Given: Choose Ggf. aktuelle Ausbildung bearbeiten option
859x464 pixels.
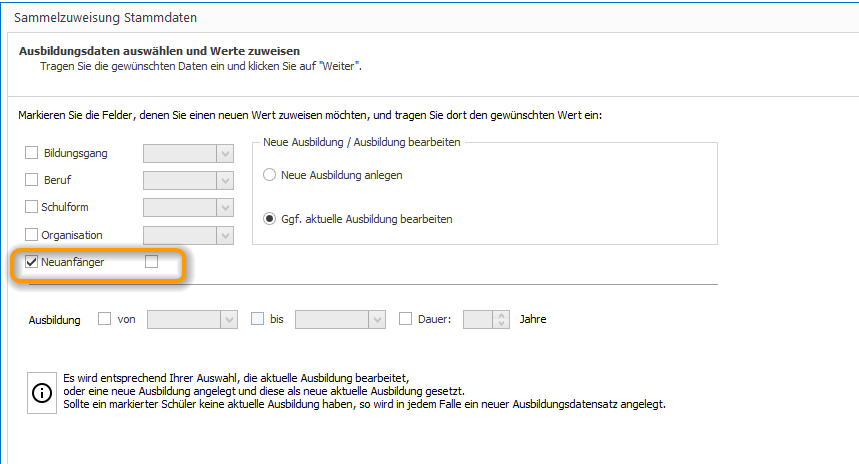Looking at the screenshot, I should click(269, 219).
